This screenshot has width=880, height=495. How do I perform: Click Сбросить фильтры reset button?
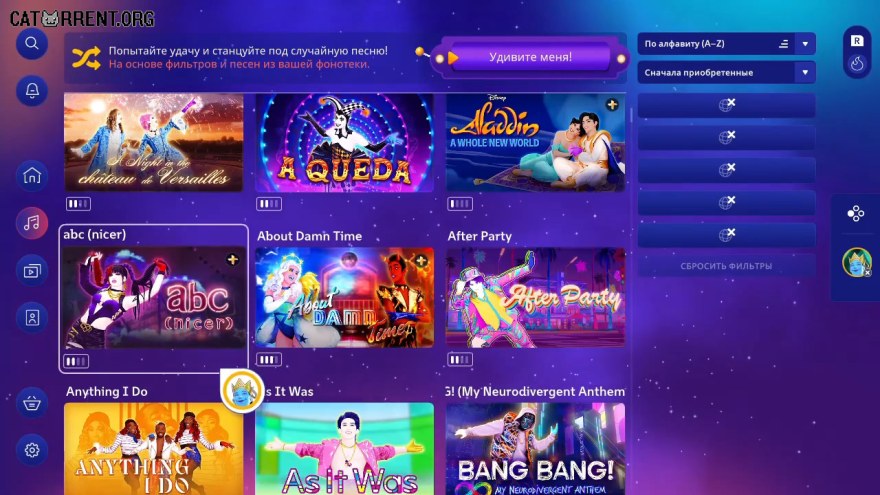(x=726, y=266)
